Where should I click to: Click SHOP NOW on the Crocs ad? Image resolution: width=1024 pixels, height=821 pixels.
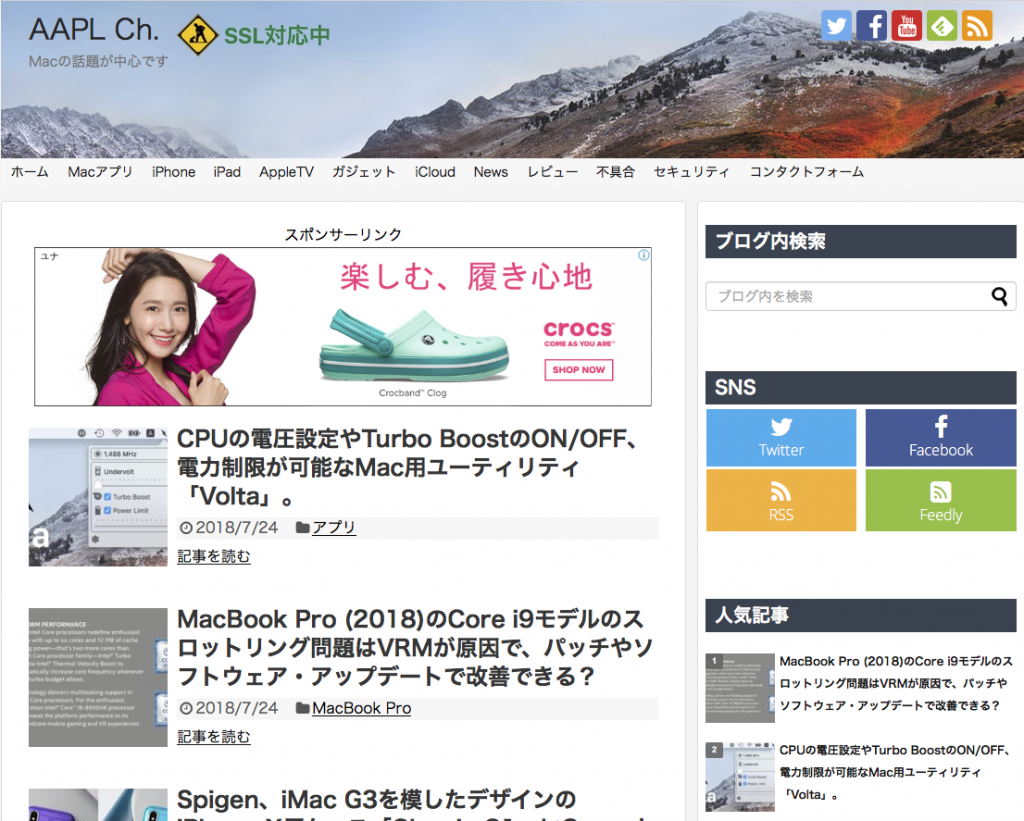578,370
